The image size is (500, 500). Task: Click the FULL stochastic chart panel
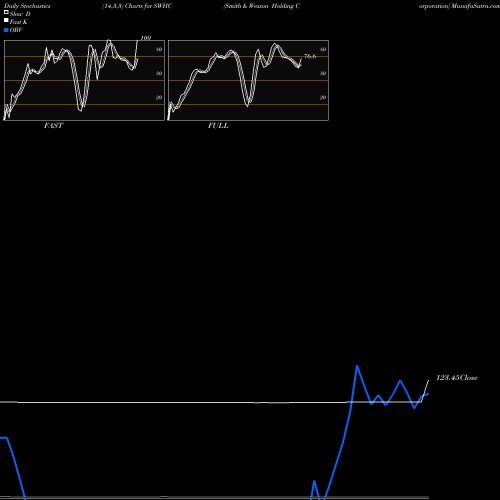pos(248,80)
